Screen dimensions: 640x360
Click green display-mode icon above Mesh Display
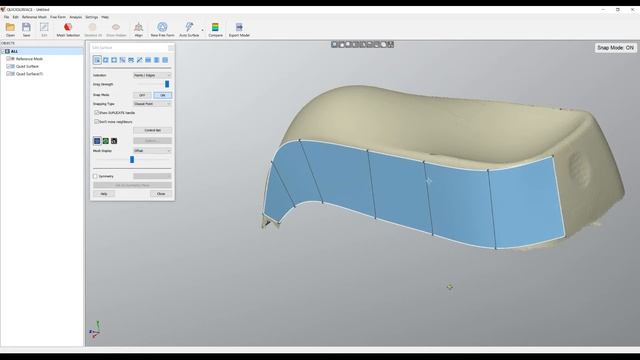coord(106,141)
